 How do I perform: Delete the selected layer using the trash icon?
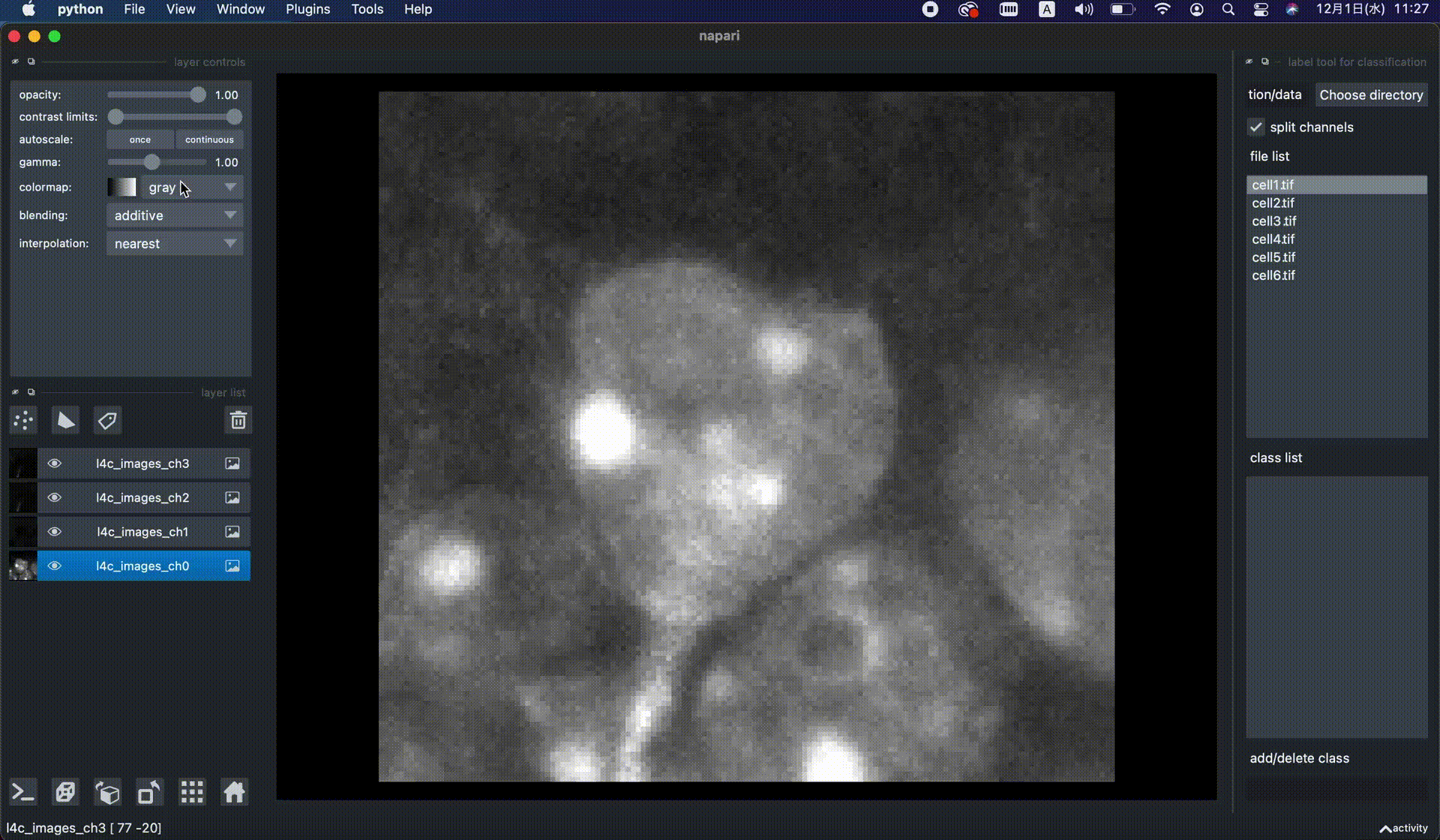tap(238, 421)
